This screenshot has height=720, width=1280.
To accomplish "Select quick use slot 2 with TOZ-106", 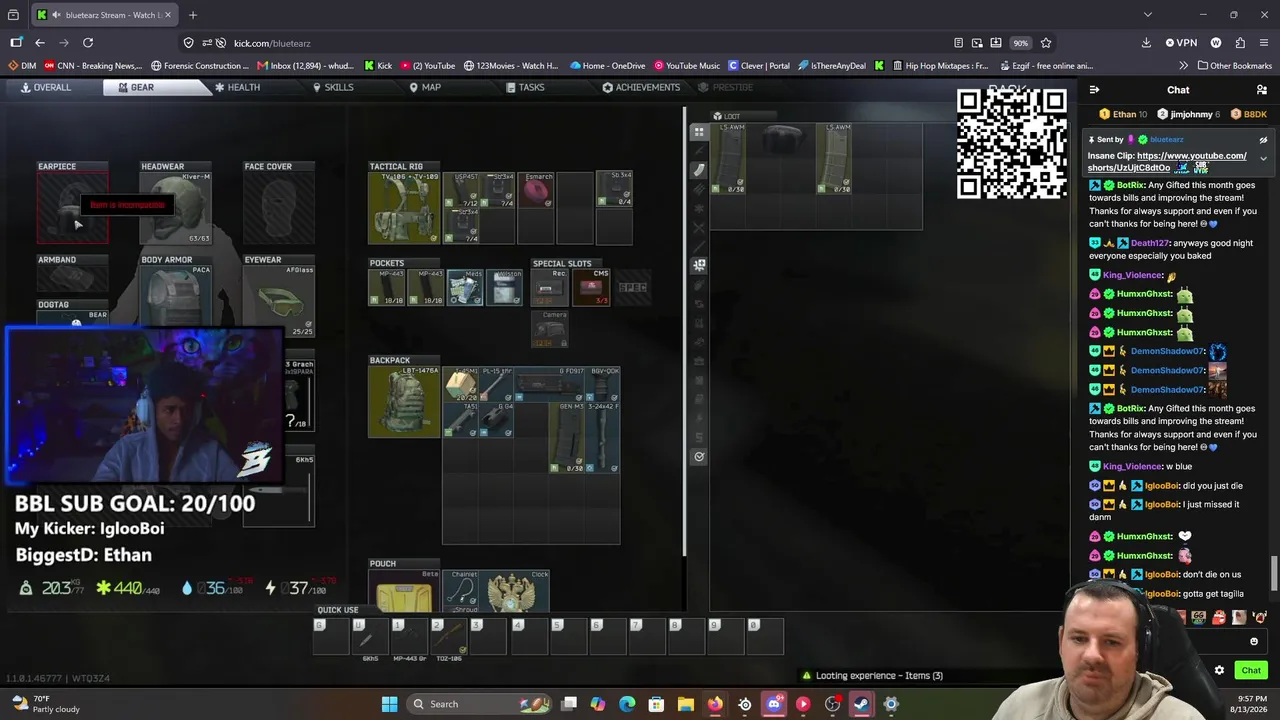I will tap(448, 637).
